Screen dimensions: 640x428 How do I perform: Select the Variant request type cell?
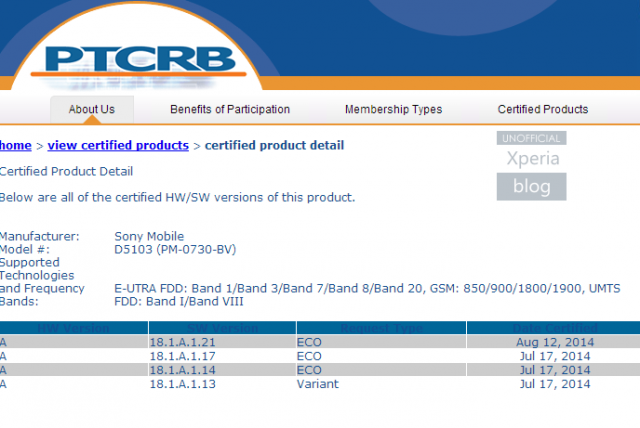pyautogui.click(x=318, y=384)
